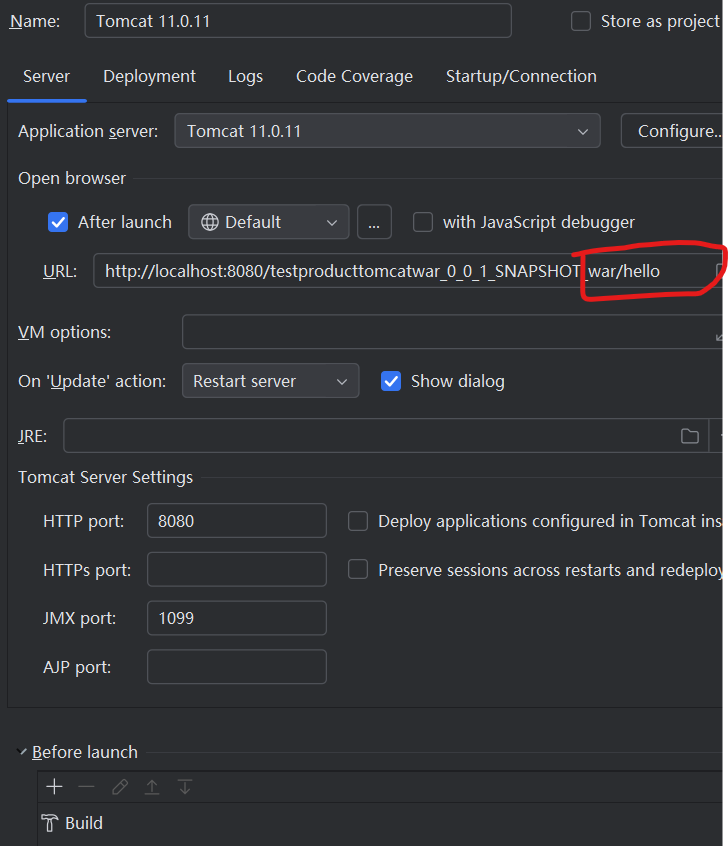Click the move-up arrow icon in Before launch
The image size is (728, 846).
pos(152,787)
